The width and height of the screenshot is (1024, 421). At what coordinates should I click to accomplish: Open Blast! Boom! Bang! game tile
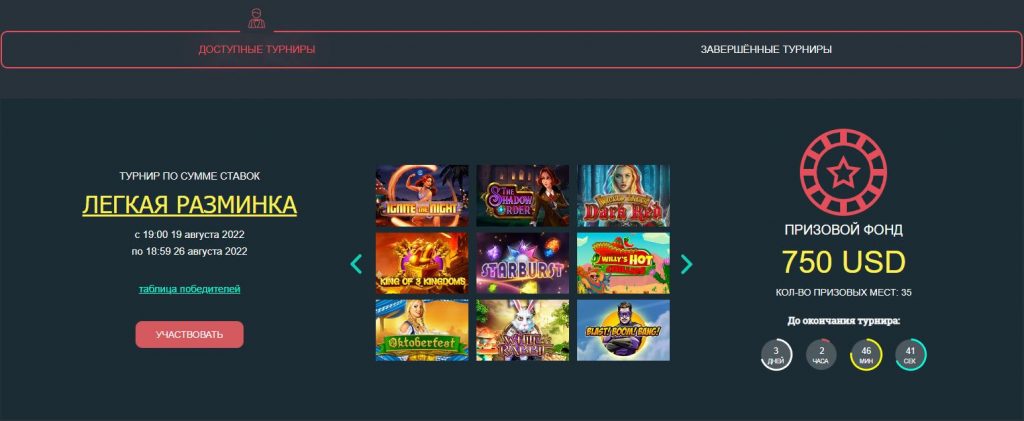(623, 330)
